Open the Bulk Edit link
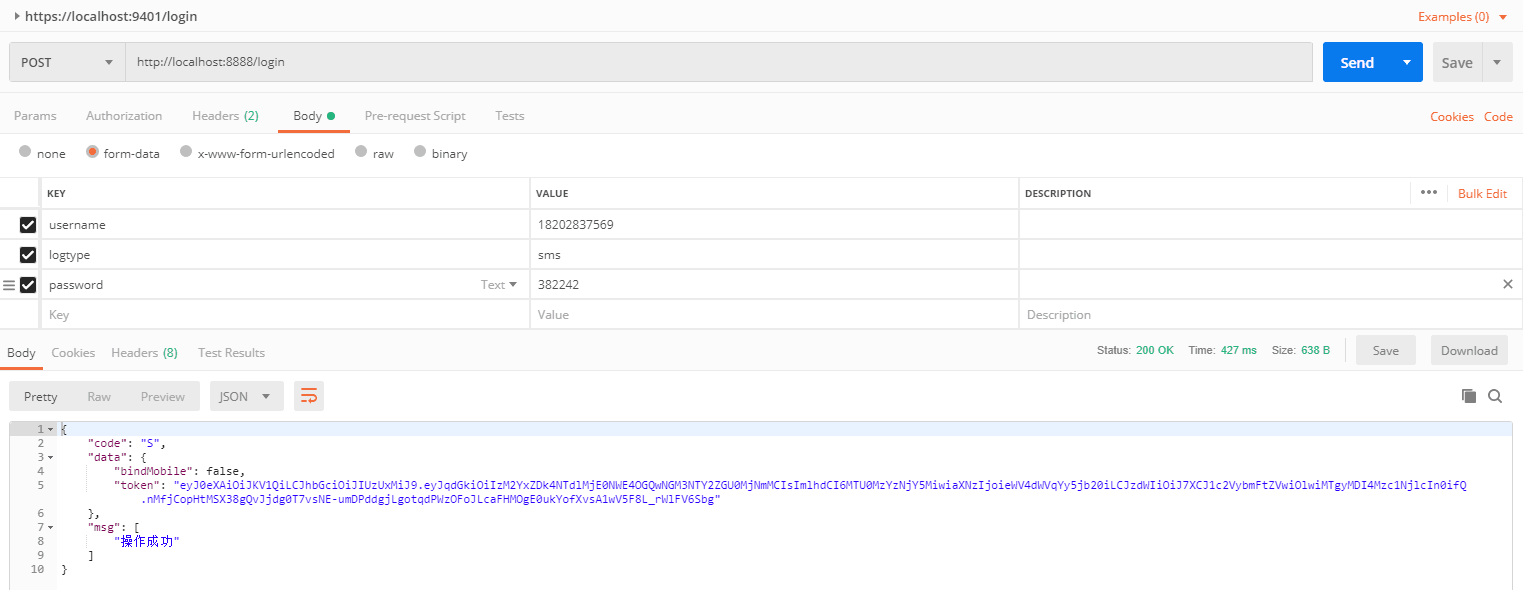The image size is (1525, 590). point(1482,193)
